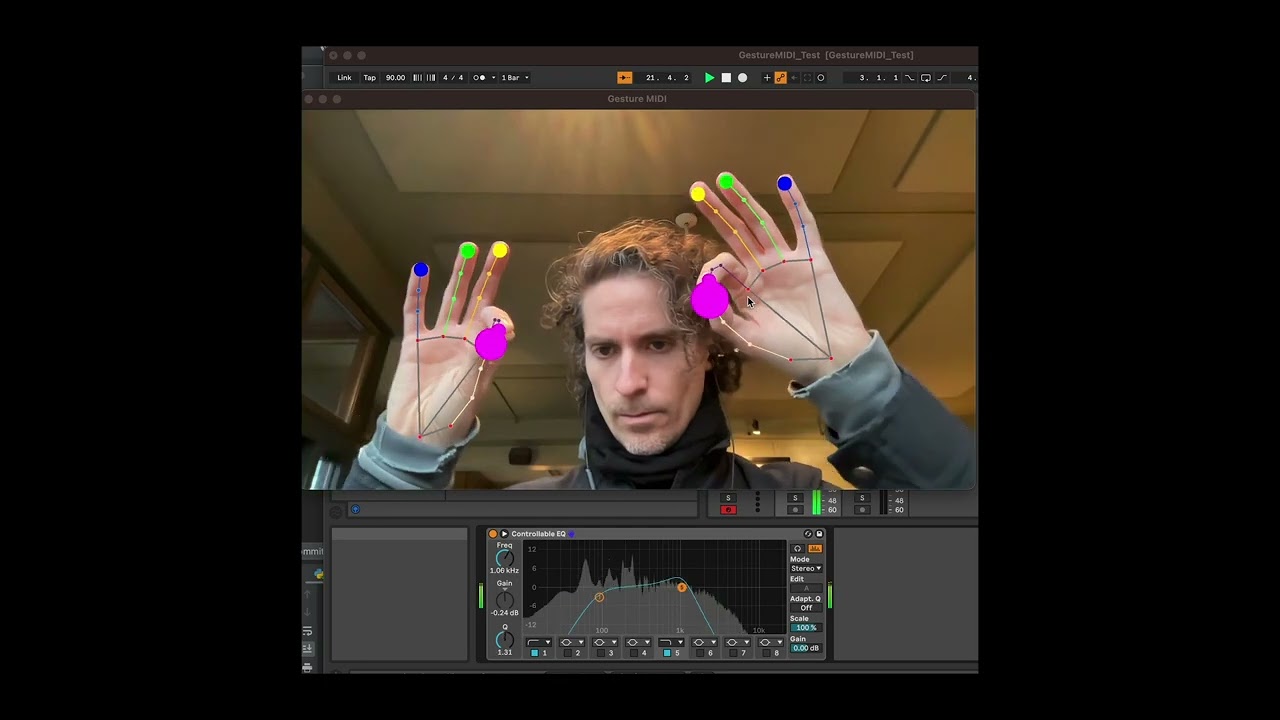
Task: Open band 2 filter type dropdown
Action: (572, 642)
